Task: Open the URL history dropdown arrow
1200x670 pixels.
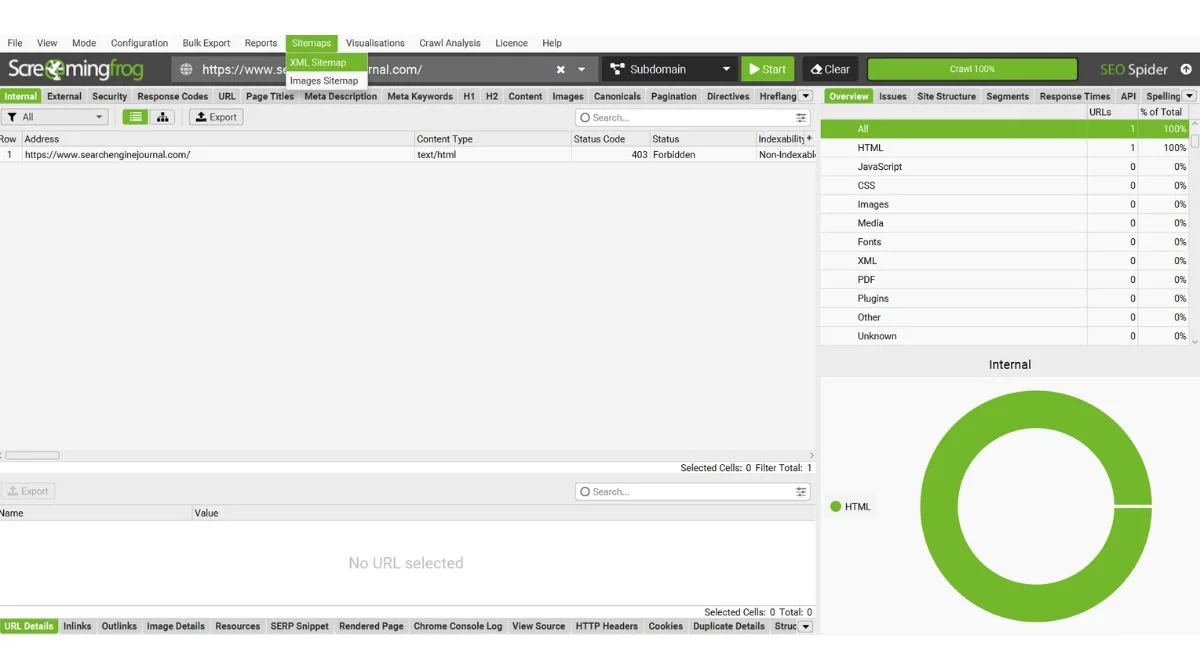Action: pyautogui.click(x=582, y=70)
